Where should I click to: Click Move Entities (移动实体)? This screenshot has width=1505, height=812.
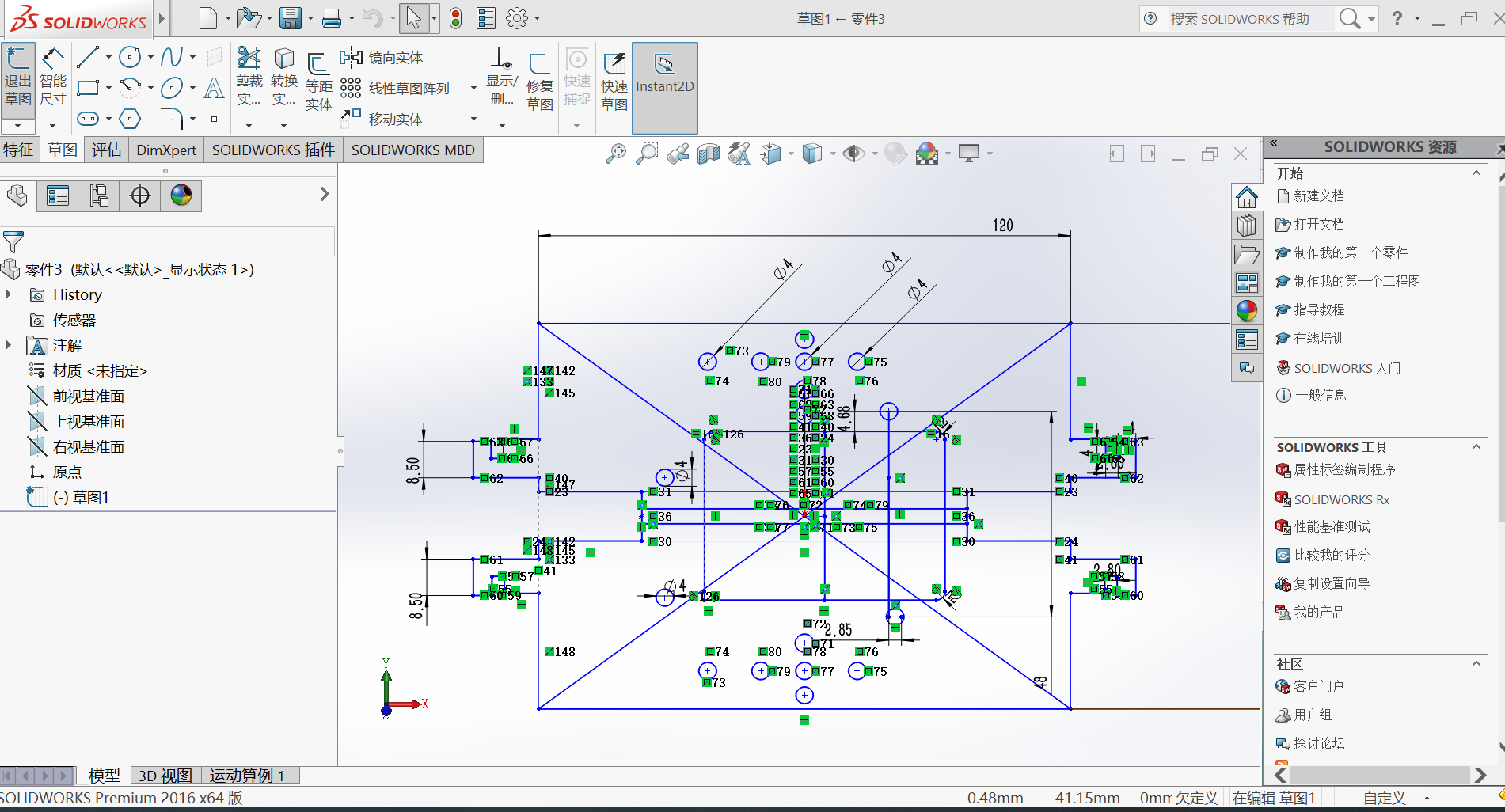click(x=382, y=120)
